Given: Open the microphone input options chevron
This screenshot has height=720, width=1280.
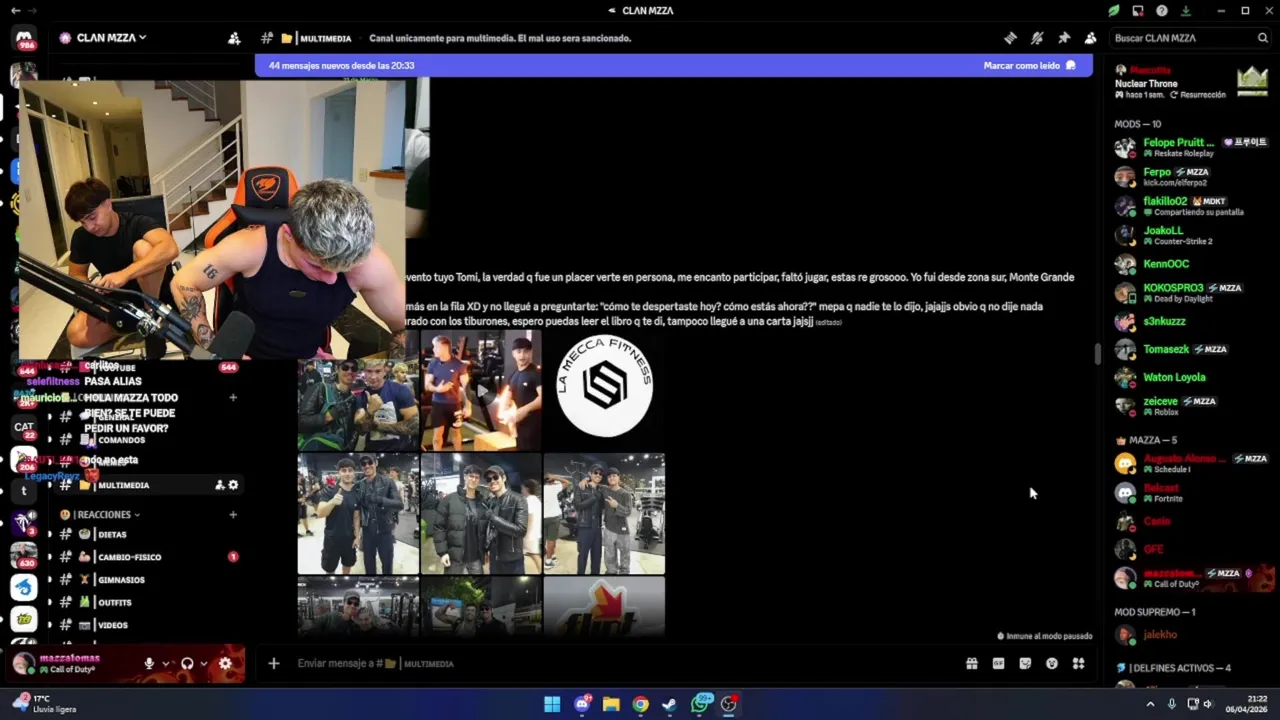Looking at the screenshot, I should pos(165,663).
